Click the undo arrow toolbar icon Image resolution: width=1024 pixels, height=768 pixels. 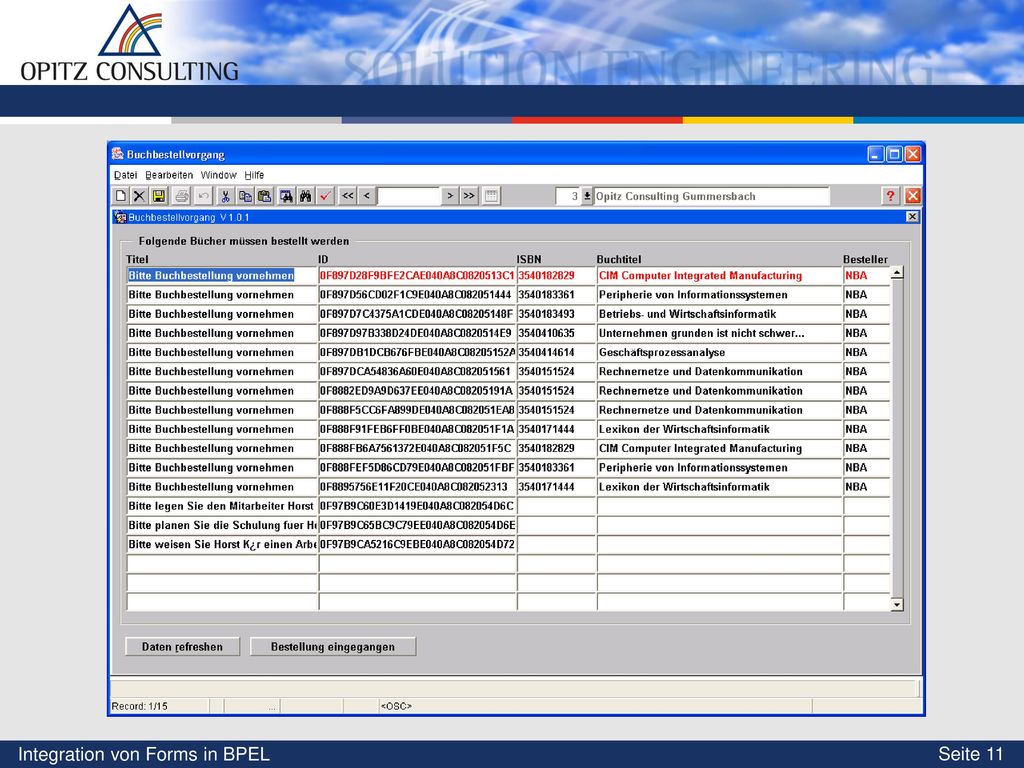[x=203, y=196]
